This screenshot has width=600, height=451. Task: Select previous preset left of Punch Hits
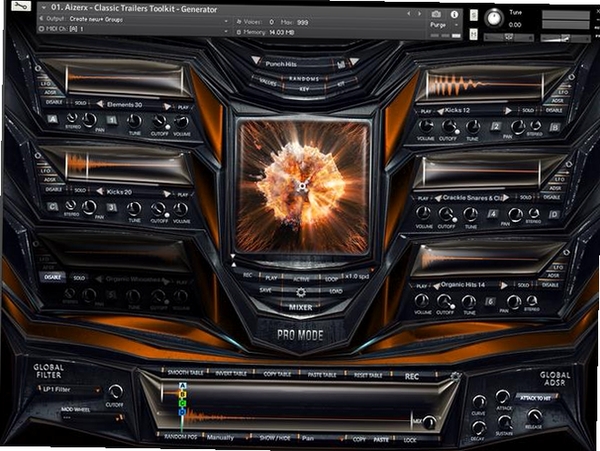(x=256, y=60)
